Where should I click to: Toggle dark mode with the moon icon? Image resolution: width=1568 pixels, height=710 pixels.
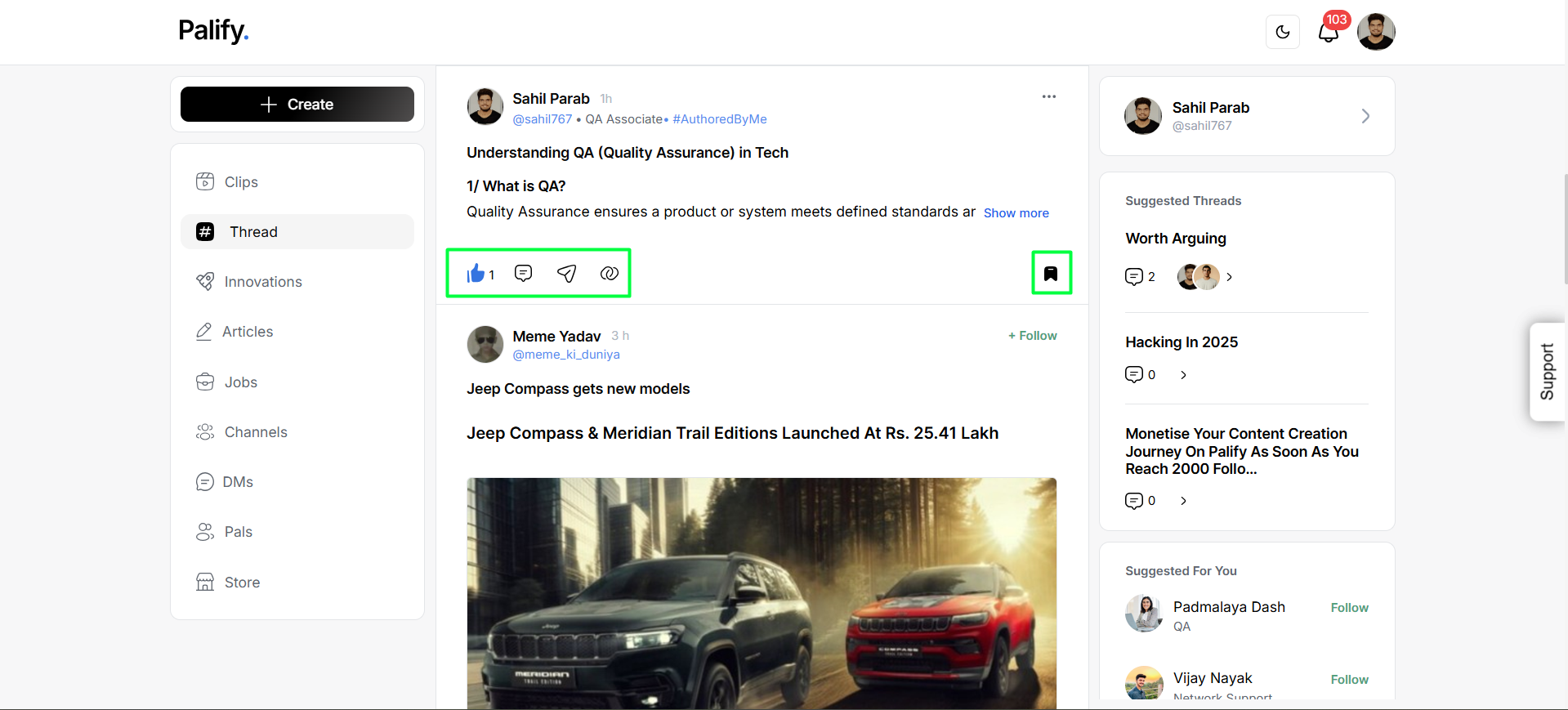point(1283,32)
